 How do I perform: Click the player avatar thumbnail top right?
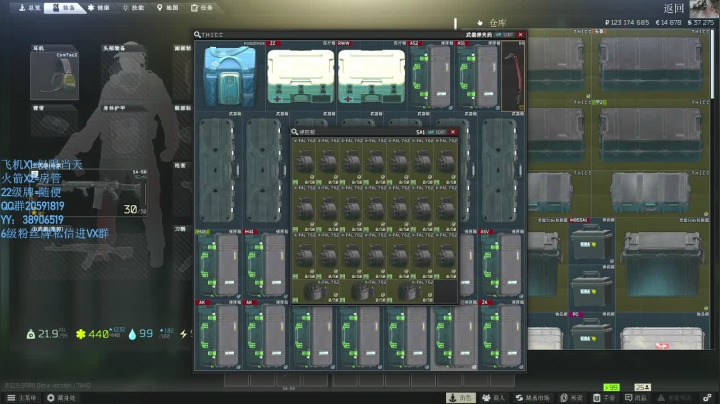(704, 9)
